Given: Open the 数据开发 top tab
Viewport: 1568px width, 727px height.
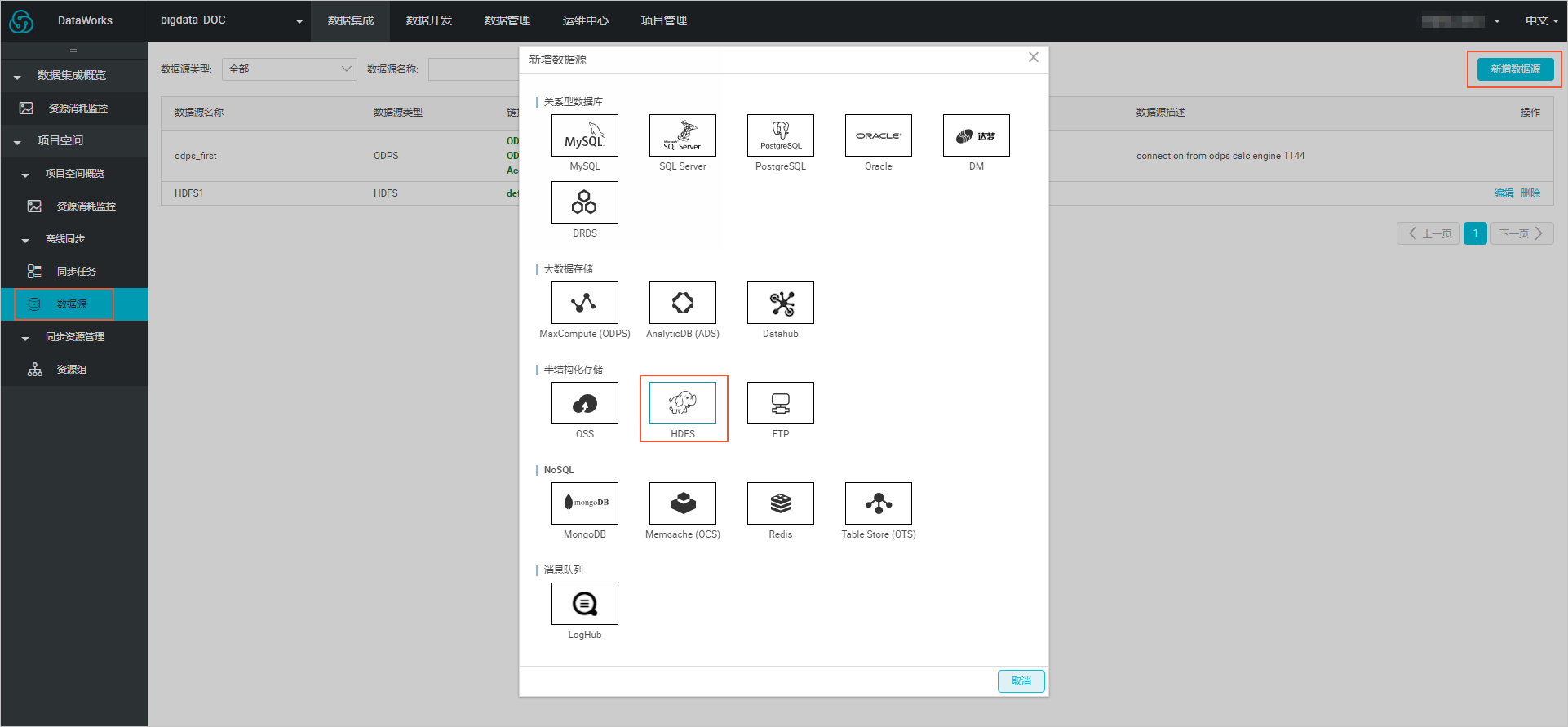Looking at the screenshot, I should click(x=429, y=20).
